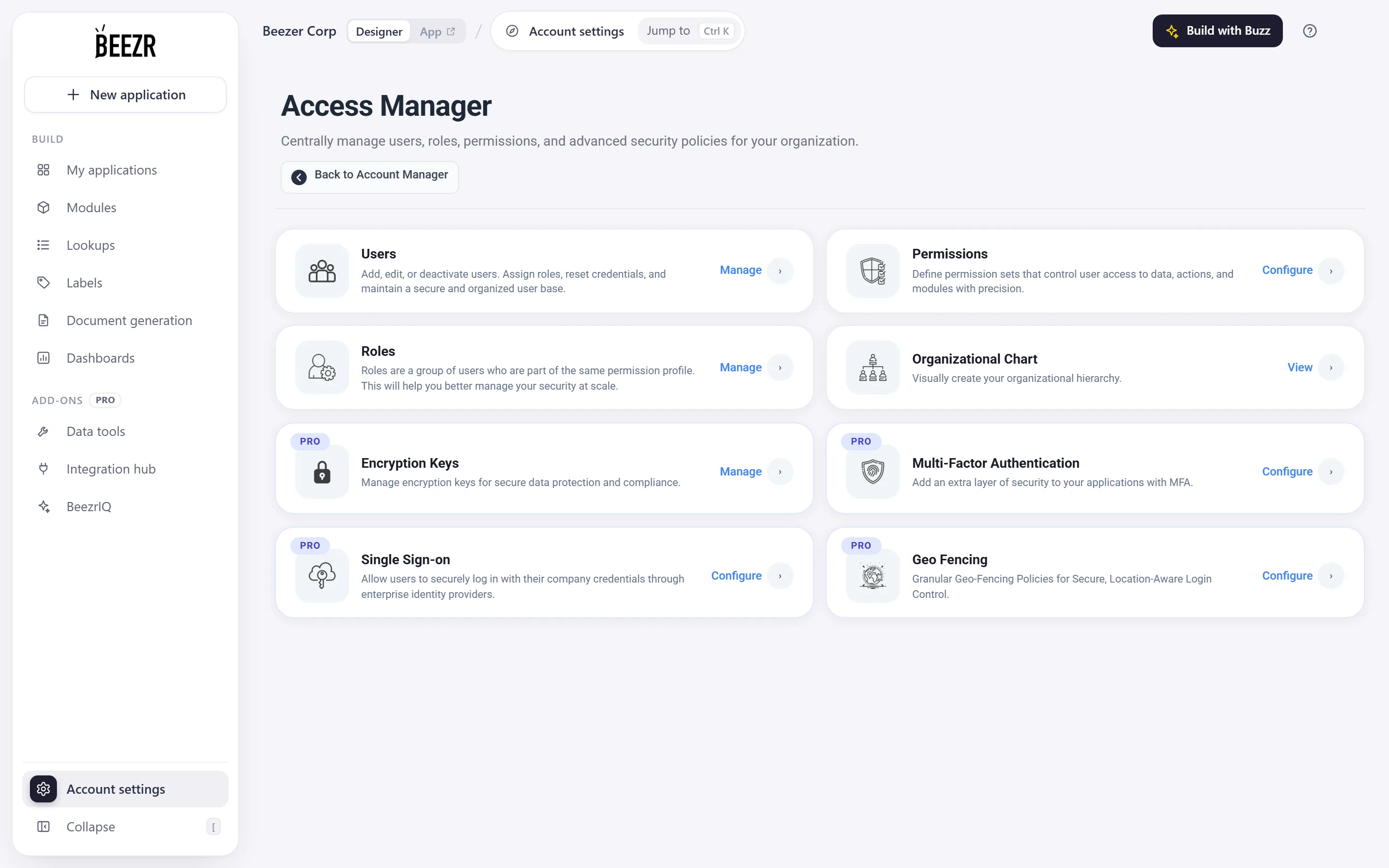1389x868 pixels.
Task: Click the back arrow circle icon
Action: click(x=299, y=177)
